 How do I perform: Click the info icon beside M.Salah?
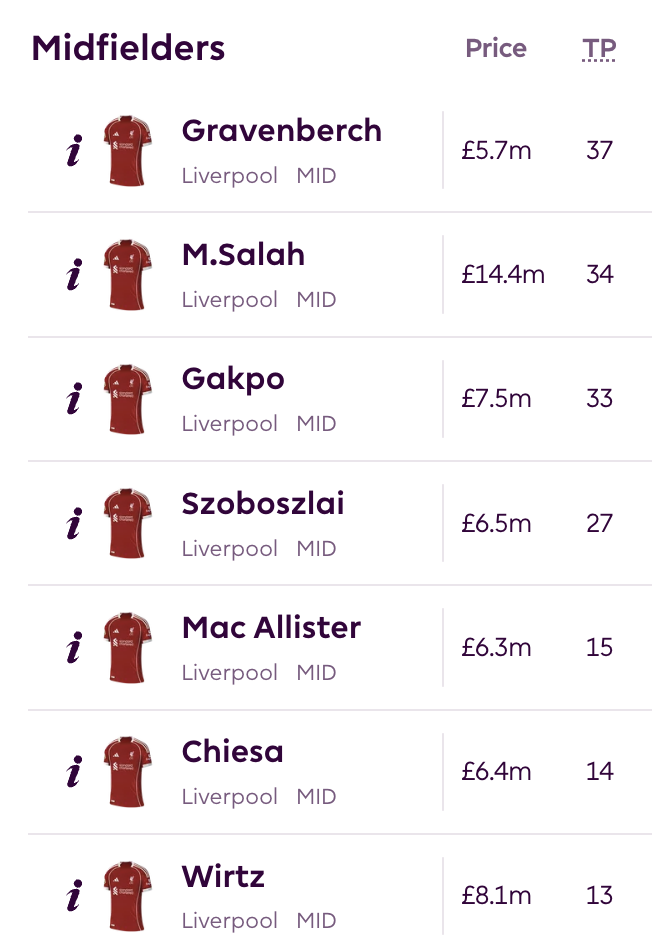73,276
